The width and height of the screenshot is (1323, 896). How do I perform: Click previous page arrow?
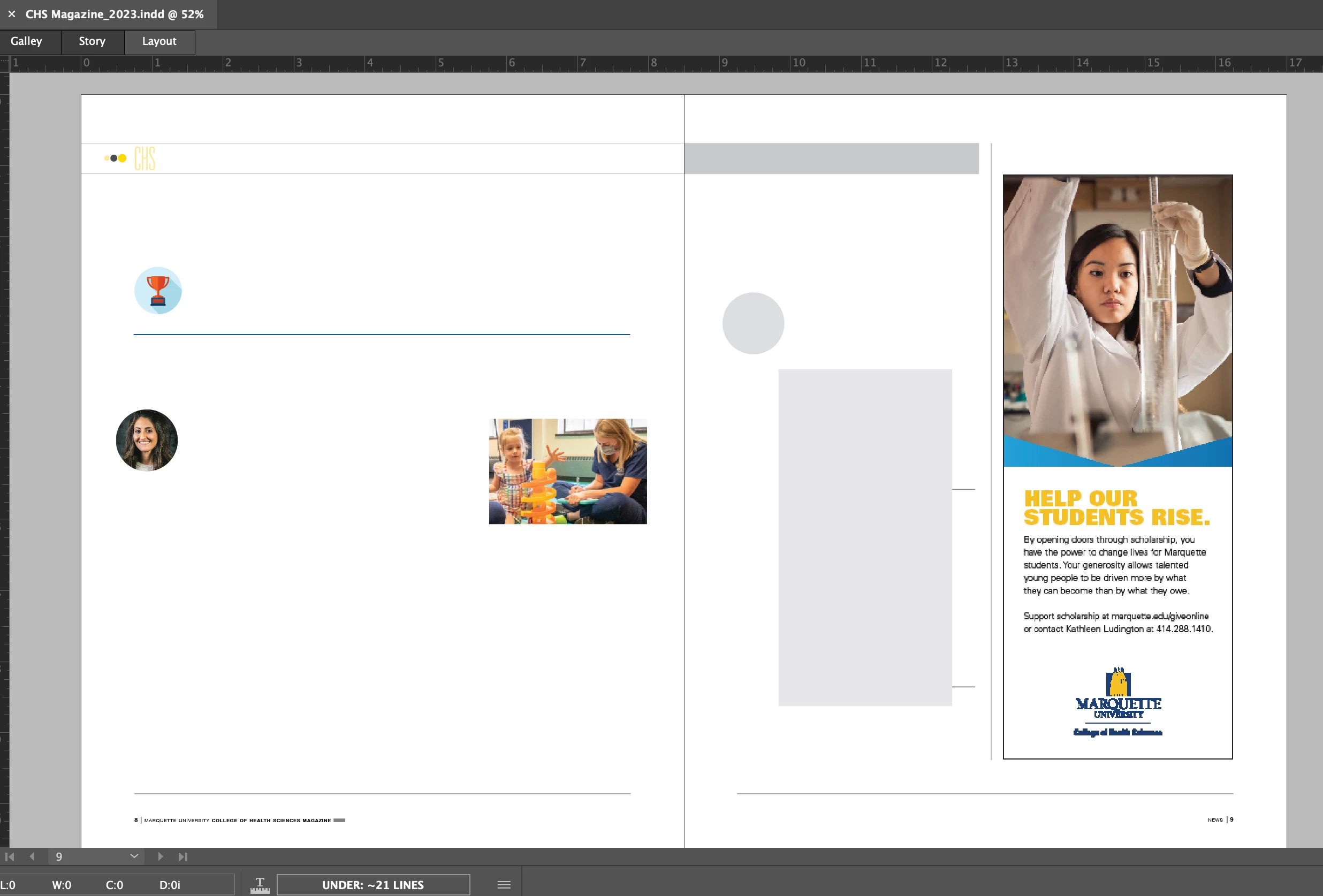[x=33, y=857]
